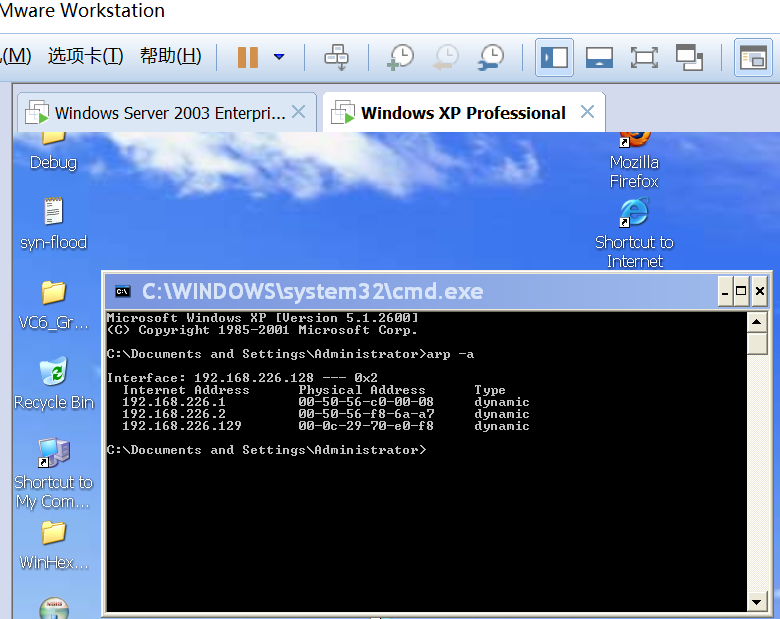This screenshot has height=619, width=780.
Task: Open cmd.exe window system menu icon
Action: tap(122, 292)
